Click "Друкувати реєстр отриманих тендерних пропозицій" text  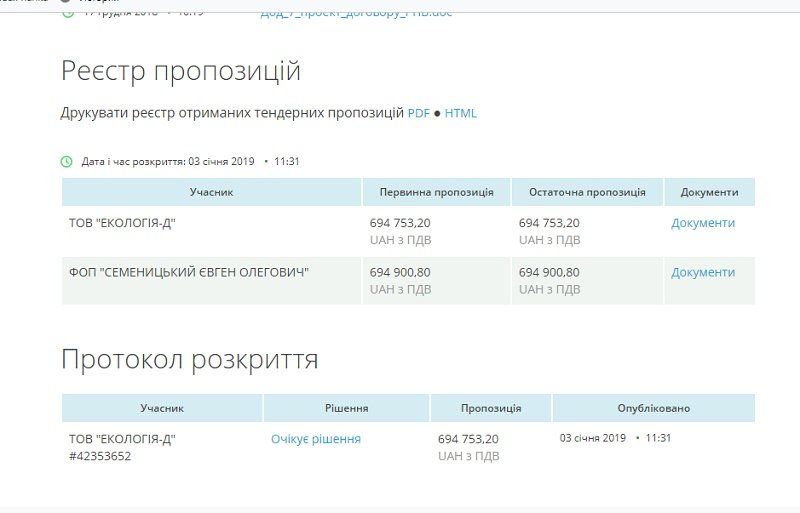[232, 113]
